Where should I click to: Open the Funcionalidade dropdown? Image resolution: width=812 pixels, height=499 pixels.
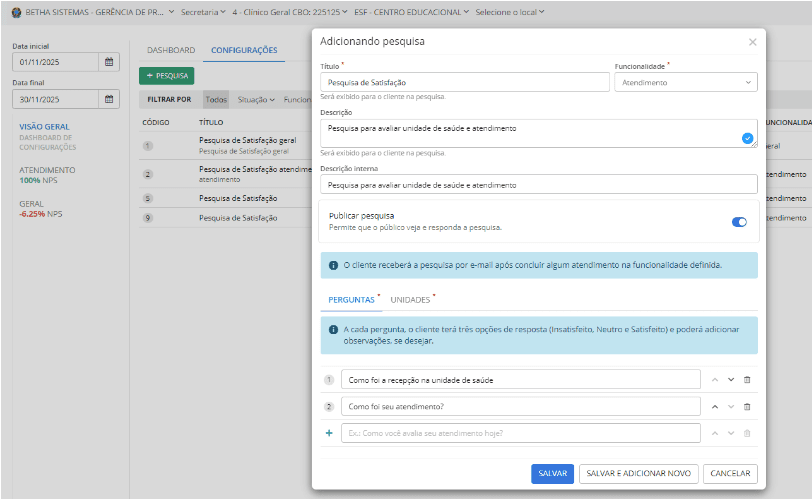pyautogui.click(x=685, y=83)
